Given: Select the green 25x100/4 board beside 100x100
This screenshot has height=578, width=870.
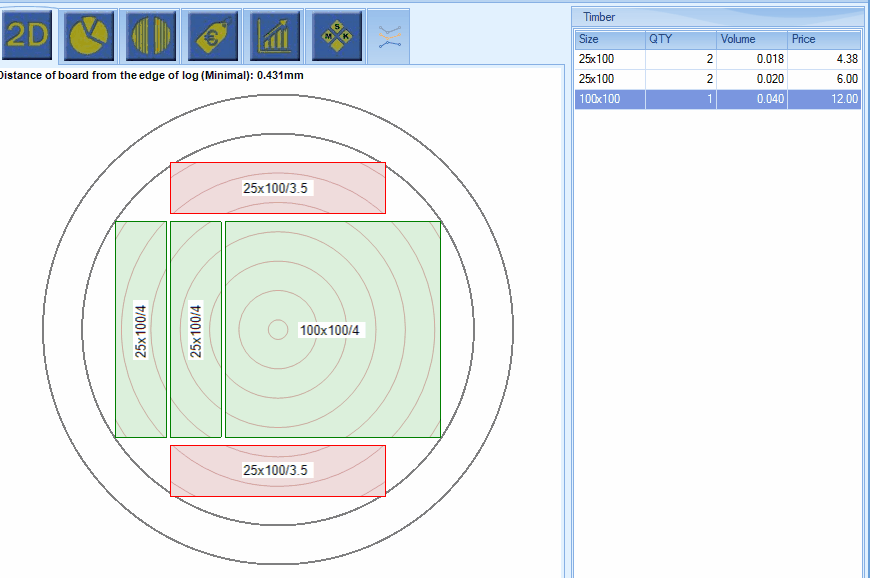Looking at the screenshot, I should 196,329.
